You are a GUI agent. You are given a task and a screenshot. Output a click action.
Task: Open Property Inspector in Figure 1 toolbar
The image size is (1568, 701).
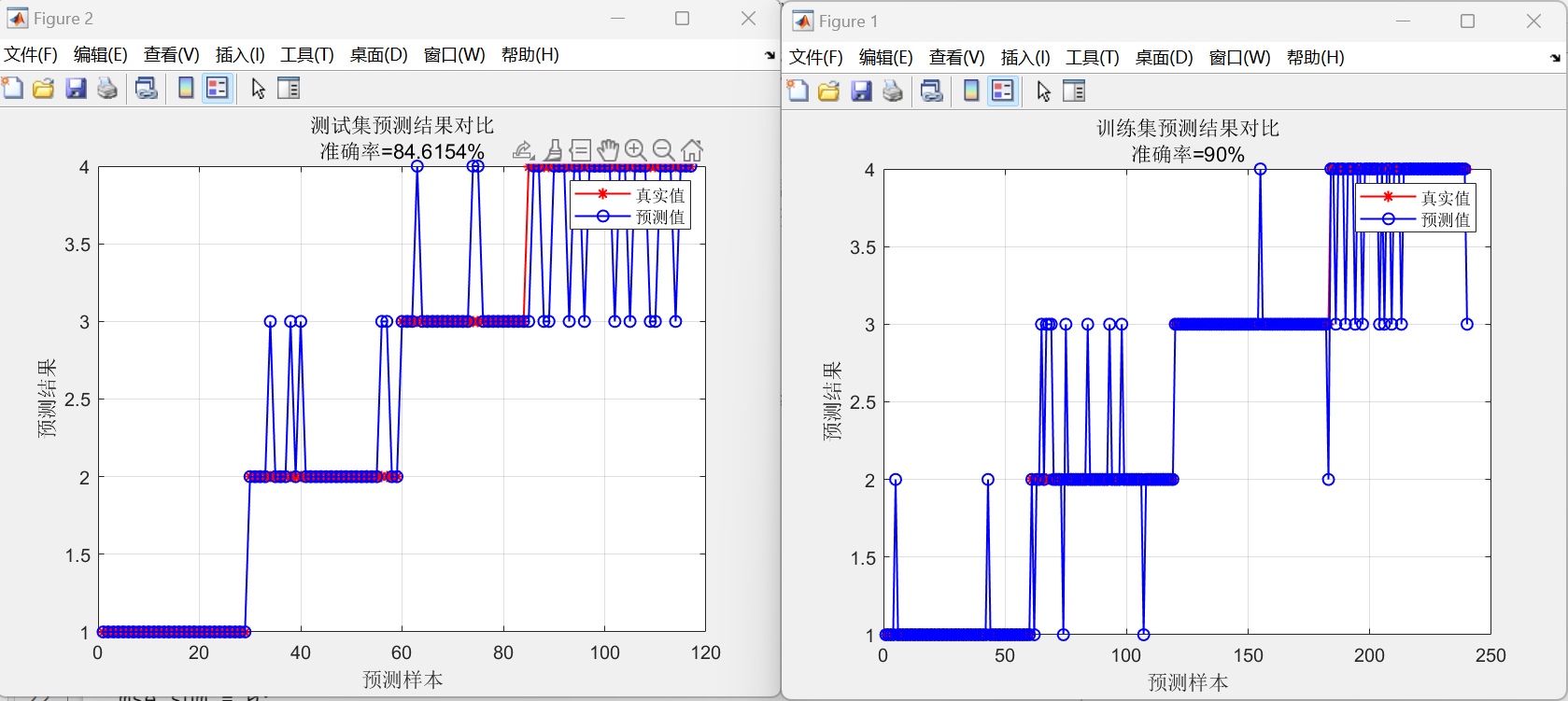pyautogui.click(x=1074, y=91)
